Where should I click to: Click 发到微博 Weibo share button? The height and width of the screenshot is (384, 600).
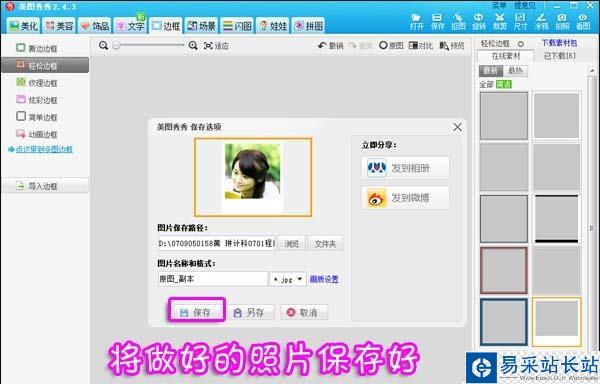click(x=405, y=198)
